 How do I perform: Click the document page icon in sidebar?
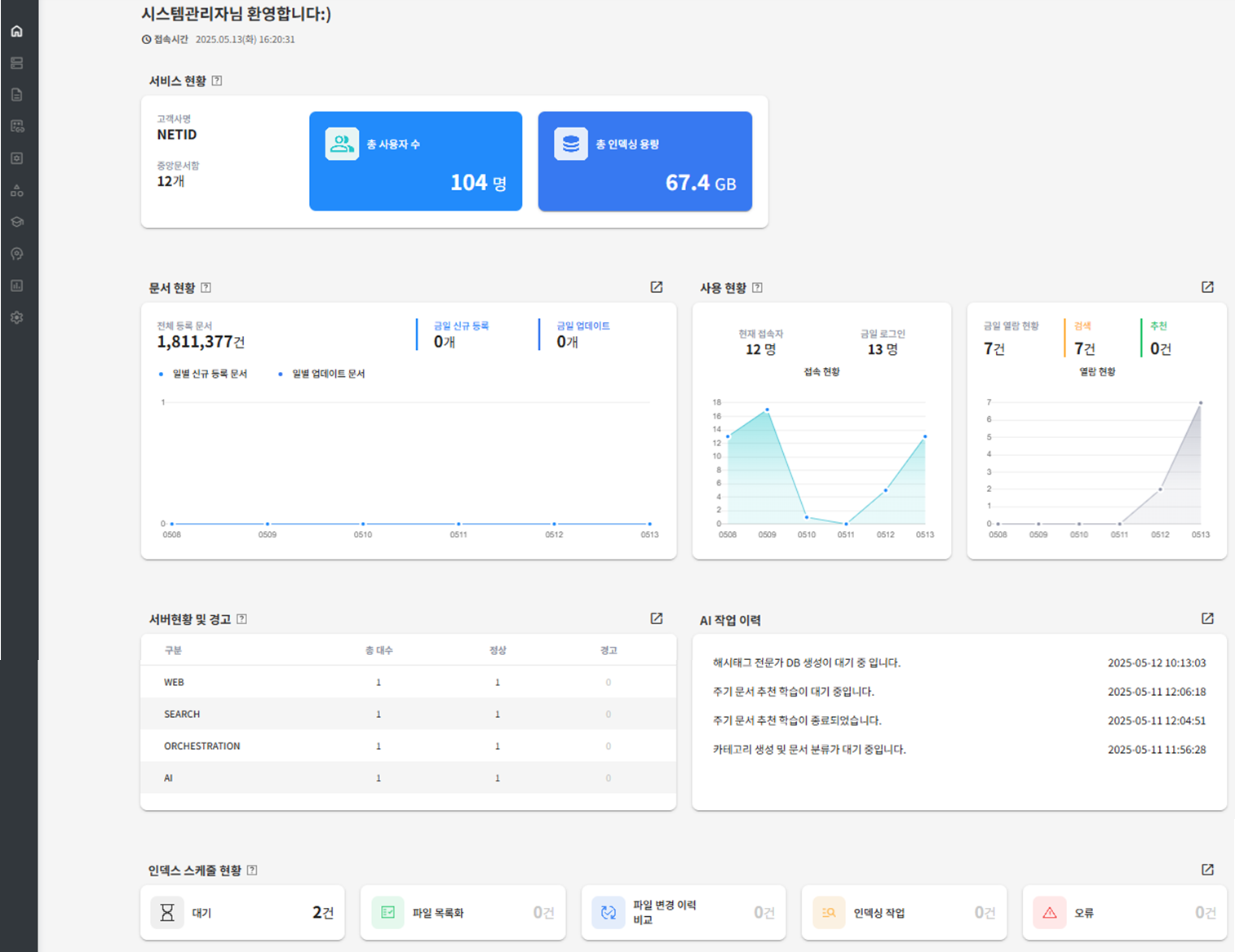coord(16,95)
